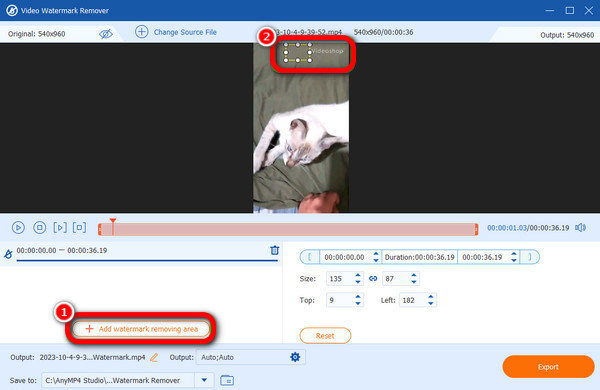Click the loop segment playback icon

click(x=79, y=227)
